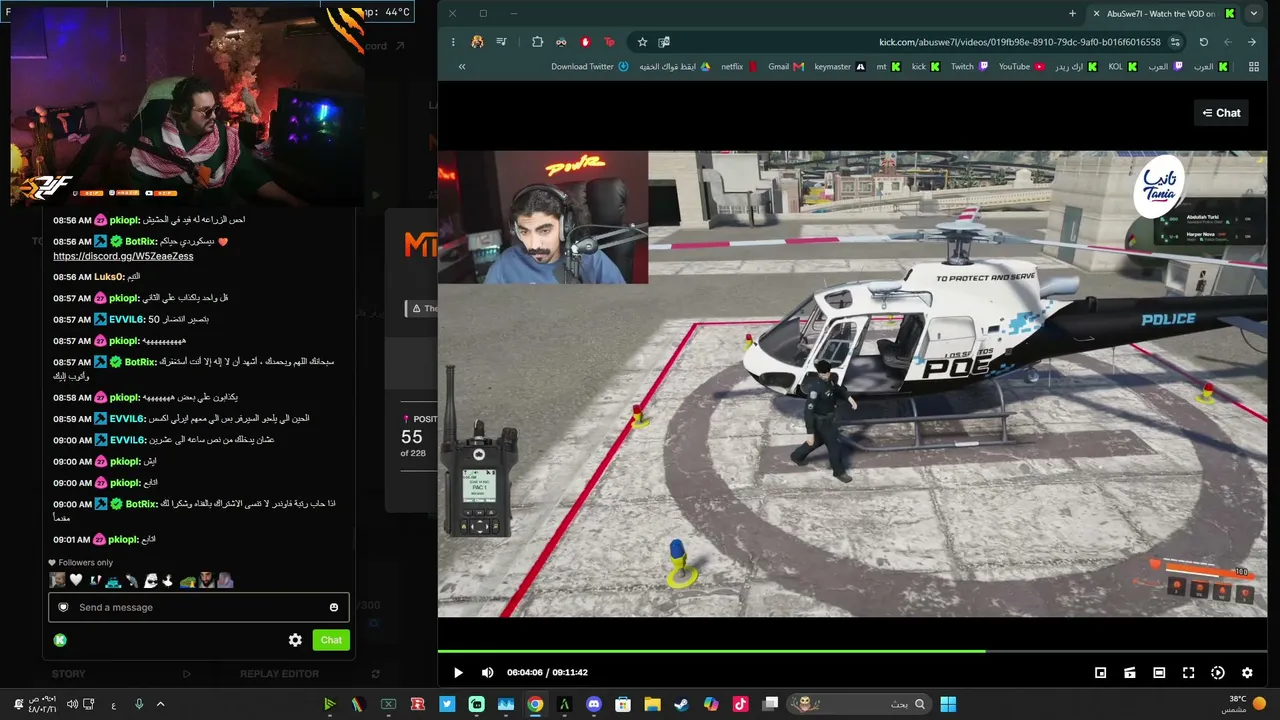Open Discord from the taskbar

[x=594, y=704]
